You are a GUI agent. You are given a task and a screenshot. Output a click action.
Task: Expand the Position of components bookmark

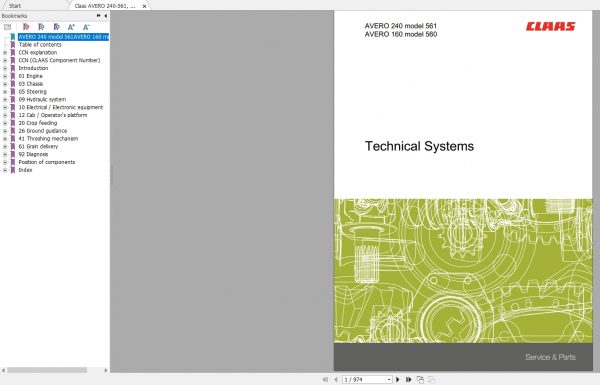(x=5, y=162)
